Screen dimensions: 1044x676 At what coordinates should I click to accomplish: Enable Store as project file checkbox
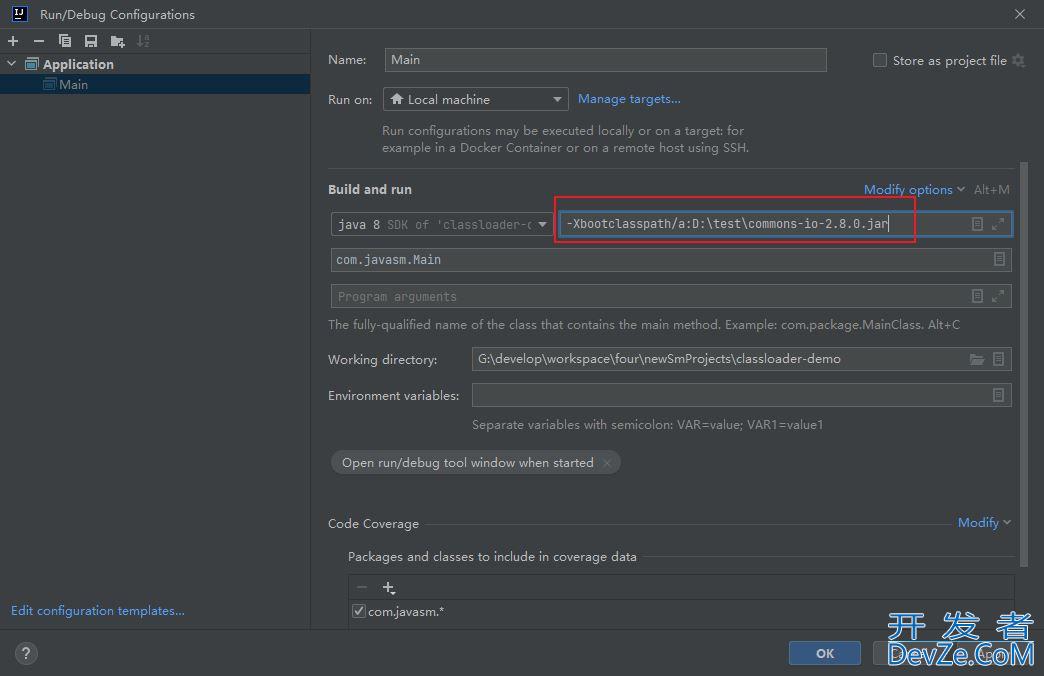(880, 61)
